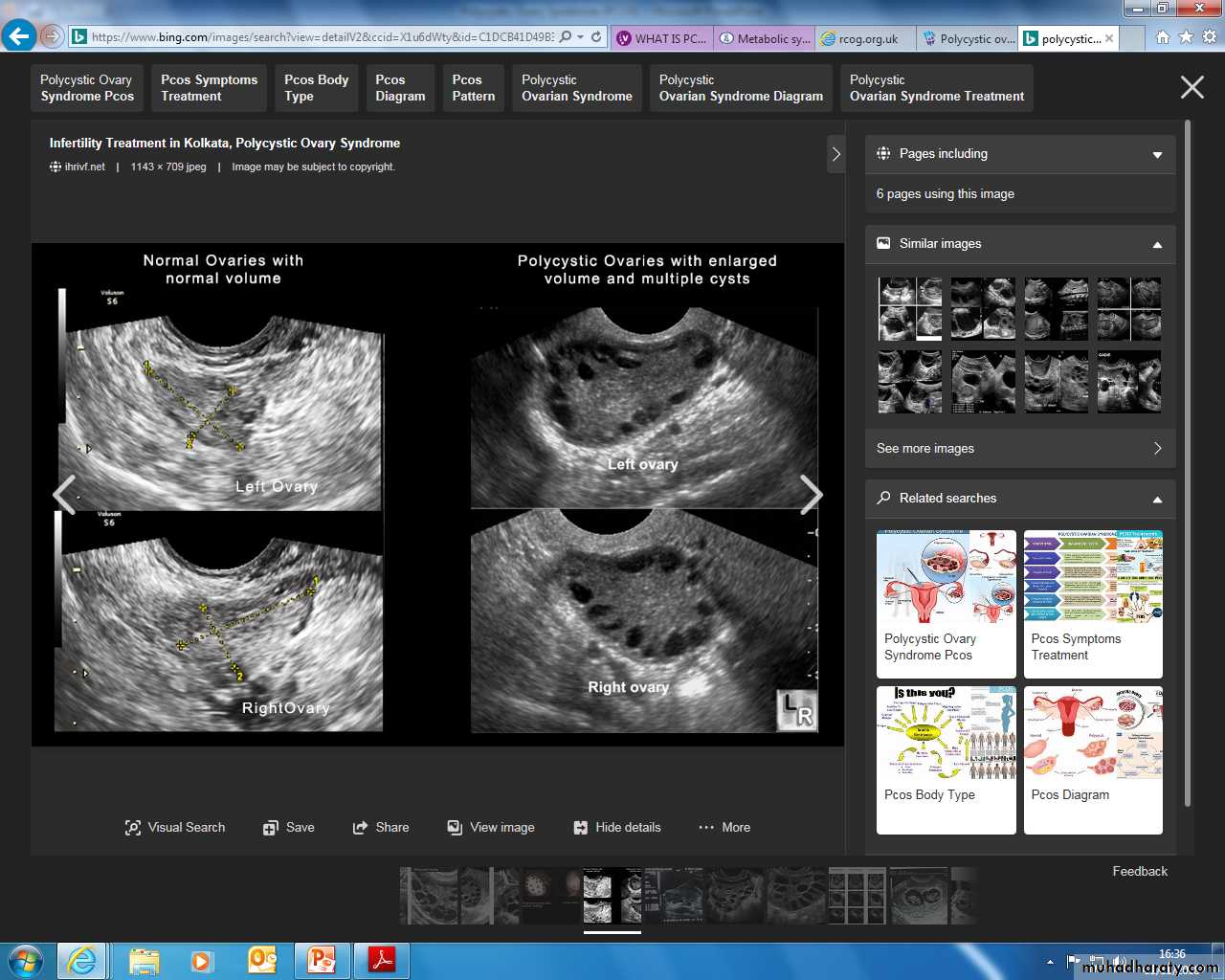Screen dimensions: 1225x980
Task: Collapse the Related searches section
Action: tap(1157, 499)
